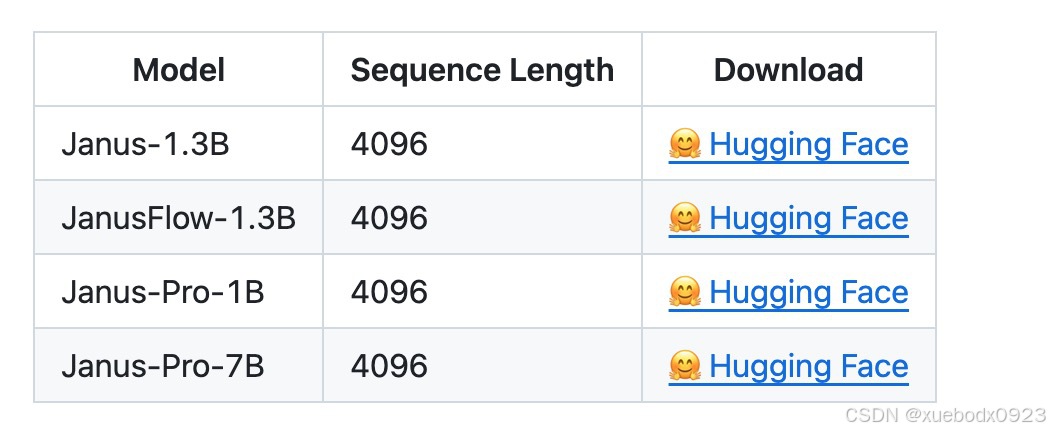Screen dimensions: 1050x432
Task: Select the Sequence Length column header
Action: point(482,70)
